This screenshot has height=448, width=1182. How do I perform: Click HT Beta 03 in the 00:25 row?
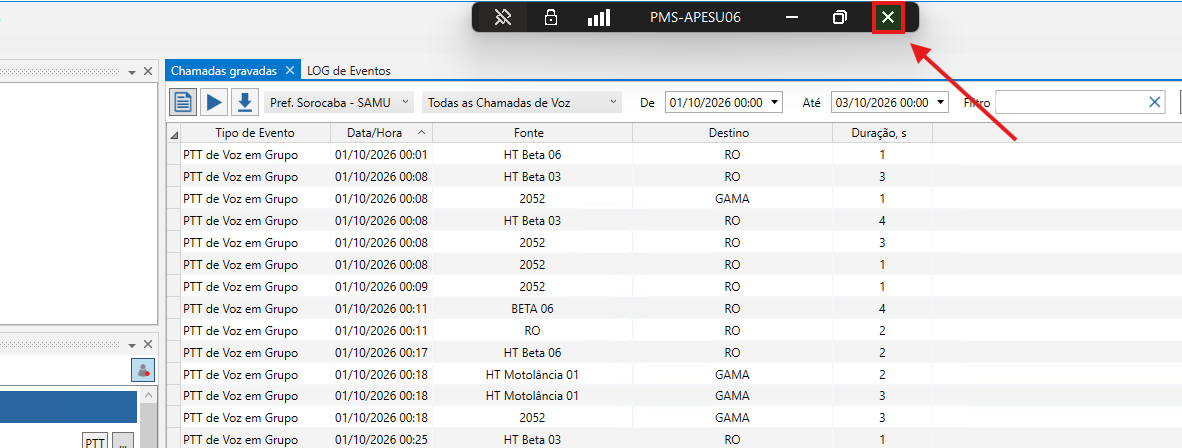[532, 439]
